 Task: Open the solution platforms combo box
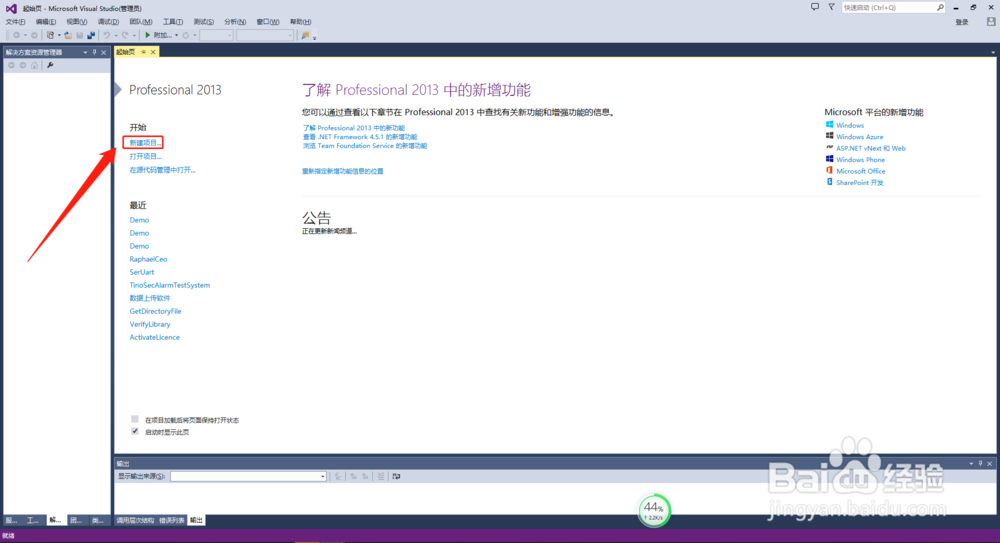point(265,35)
